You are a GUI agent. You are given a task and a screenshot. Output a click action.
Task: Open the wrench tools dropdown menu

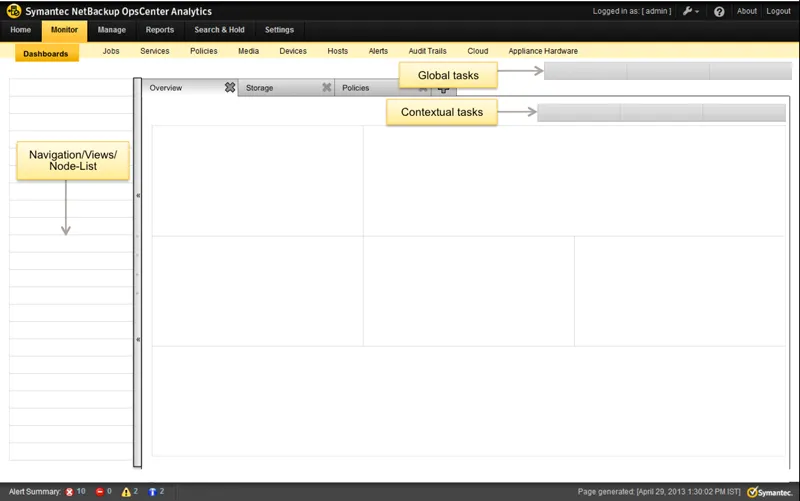(x=691, y=11)
